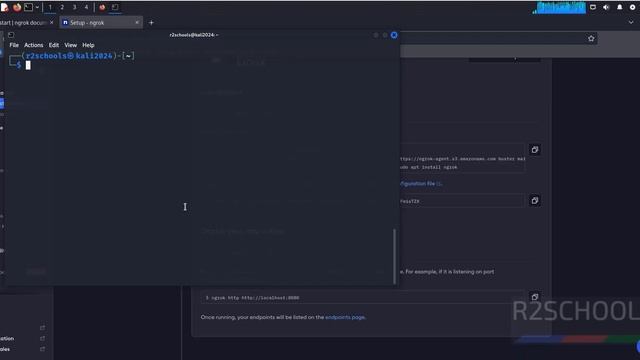Maximize the terminal window
This screenshot has width=640, height=360.
385,36
